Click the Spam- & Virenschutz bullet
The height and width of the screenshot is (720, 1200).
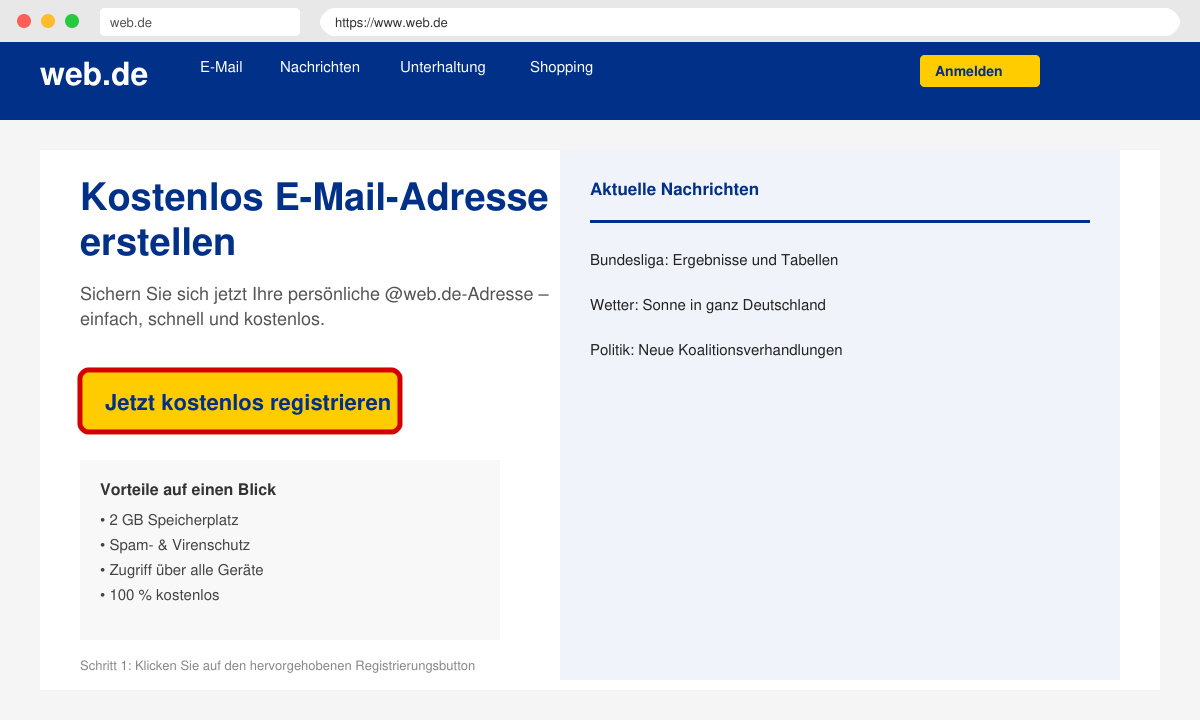click(175, 545)
